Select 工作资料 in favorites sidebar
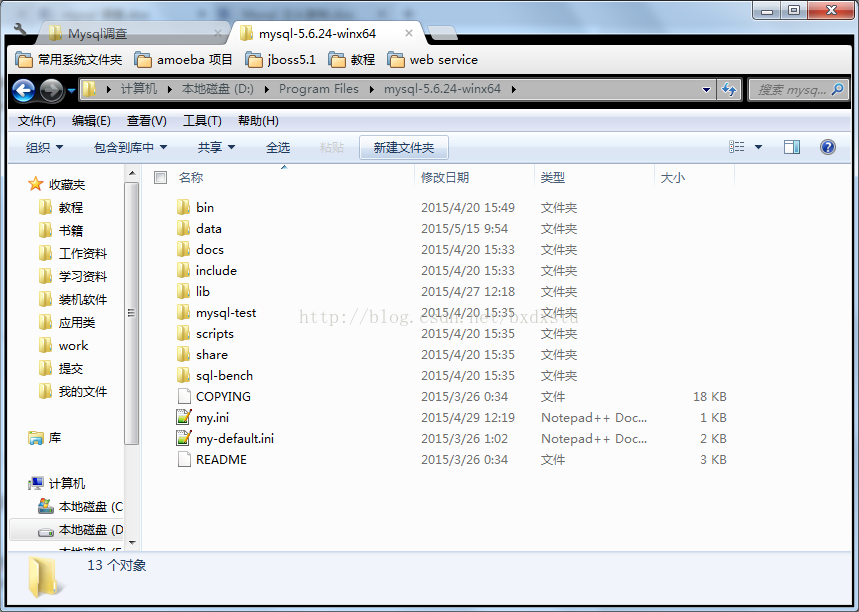859x612 pixels. pyautogui.click(x=73, y=254)
